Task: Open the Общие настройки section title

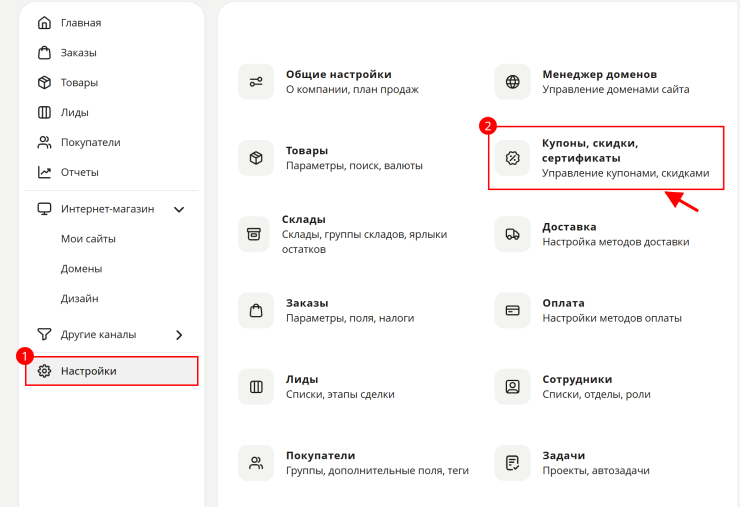Action: tap(338, 74)
